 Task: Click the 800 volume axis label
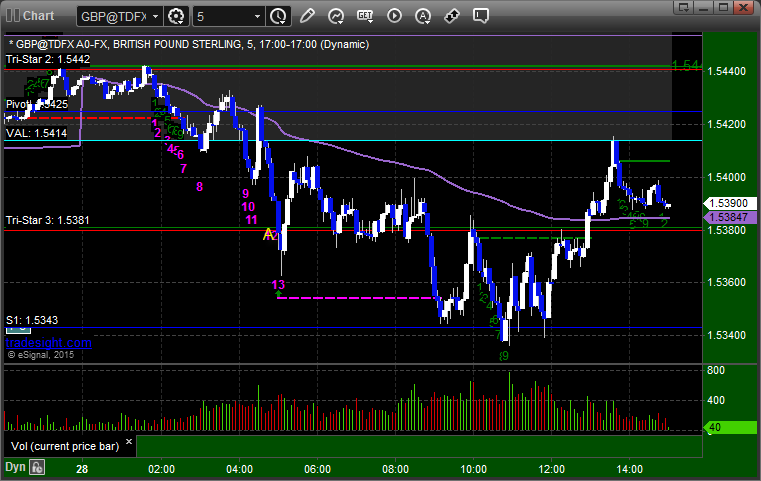716,370
